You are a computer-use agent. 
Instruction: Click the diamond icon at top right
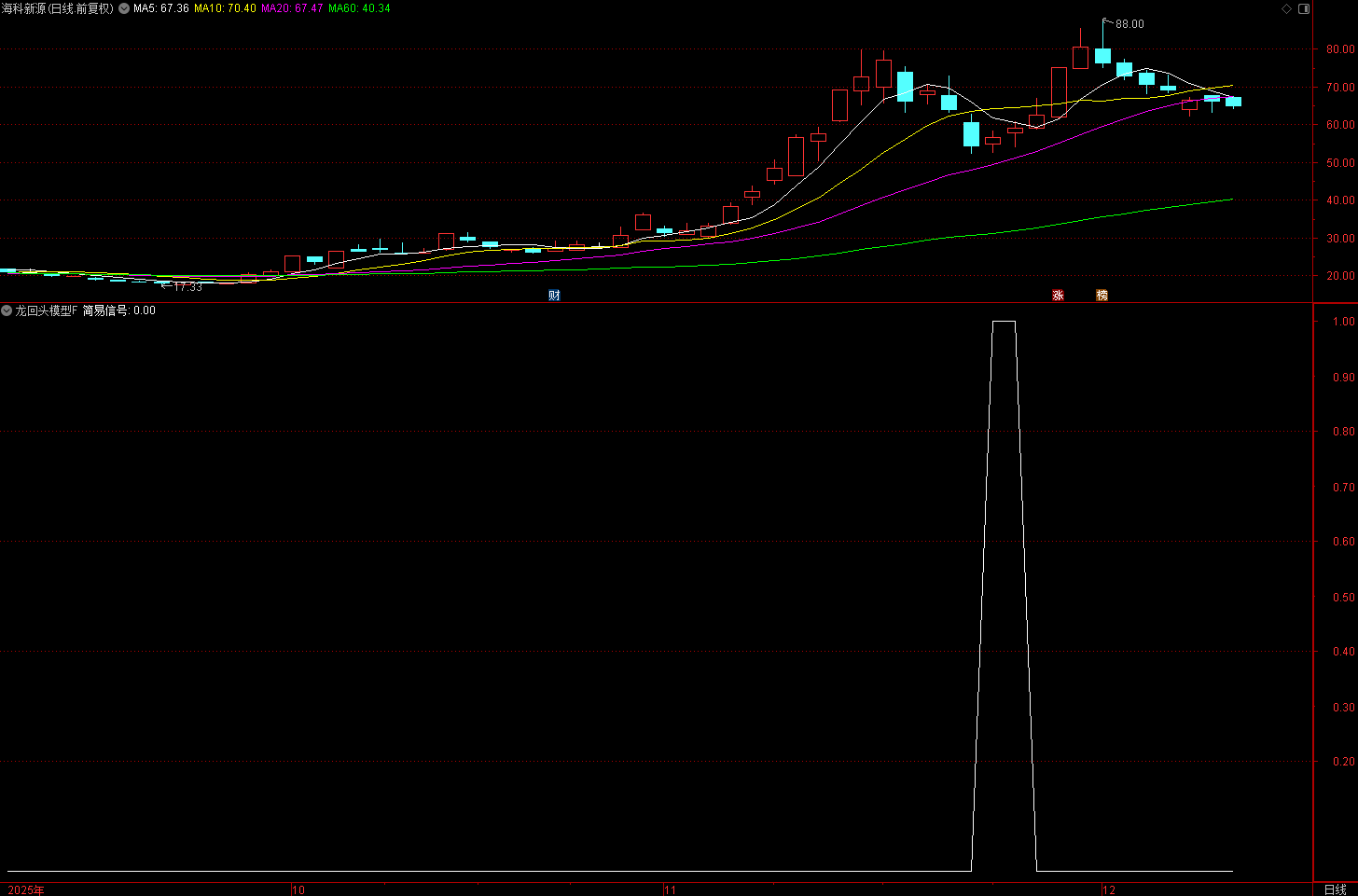click(1286, 8)
